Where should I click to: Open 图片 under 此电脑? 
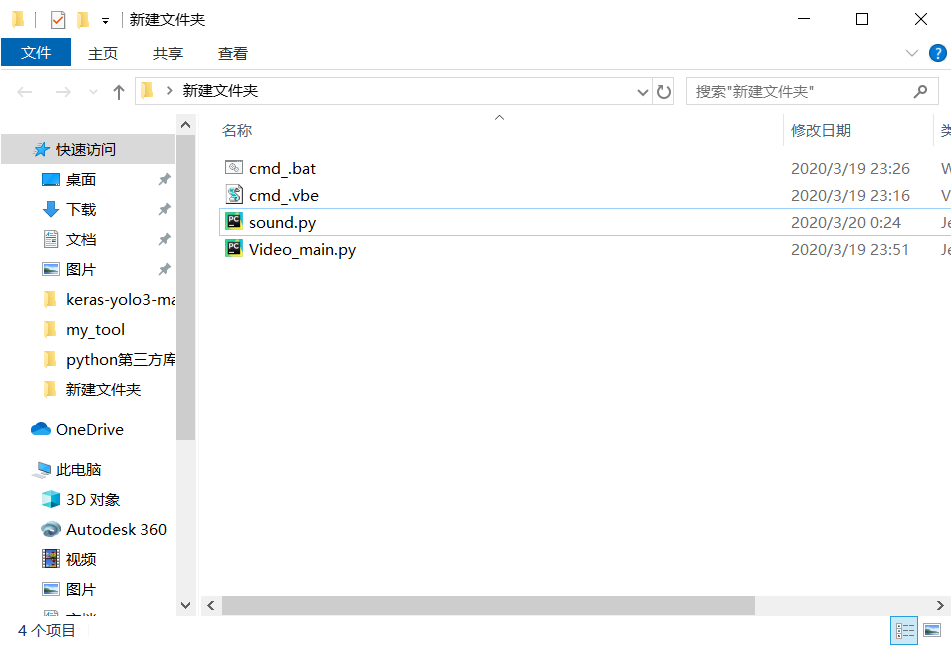[81, 590]
